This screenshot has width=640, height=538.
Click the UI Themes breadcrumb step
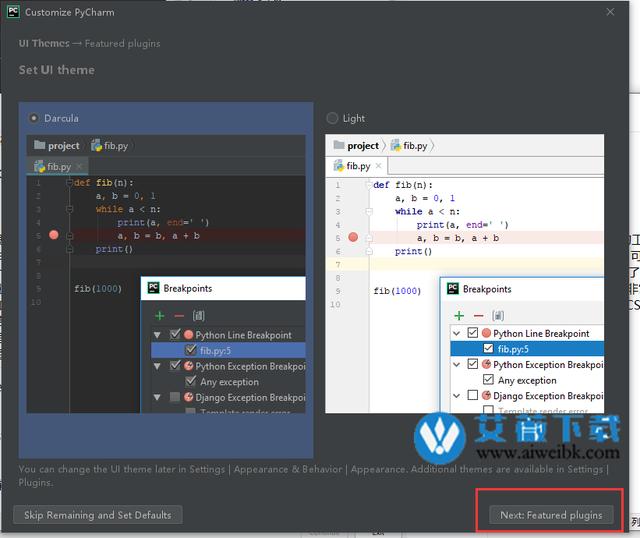(44, 43)
